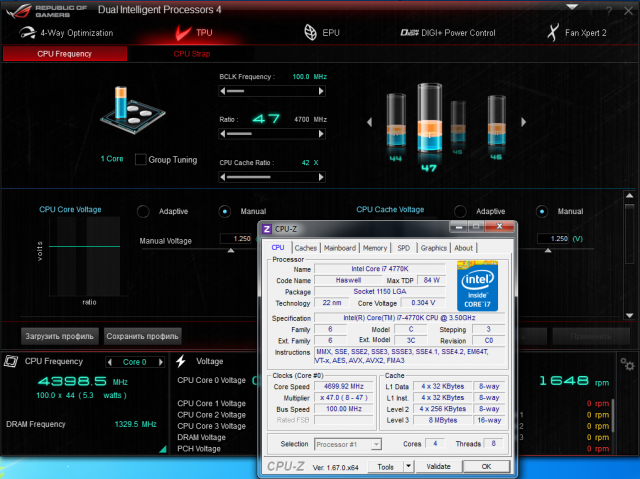
Task: Decrease CPU Ratio with left arrow
Action: [x=222, y=134]
